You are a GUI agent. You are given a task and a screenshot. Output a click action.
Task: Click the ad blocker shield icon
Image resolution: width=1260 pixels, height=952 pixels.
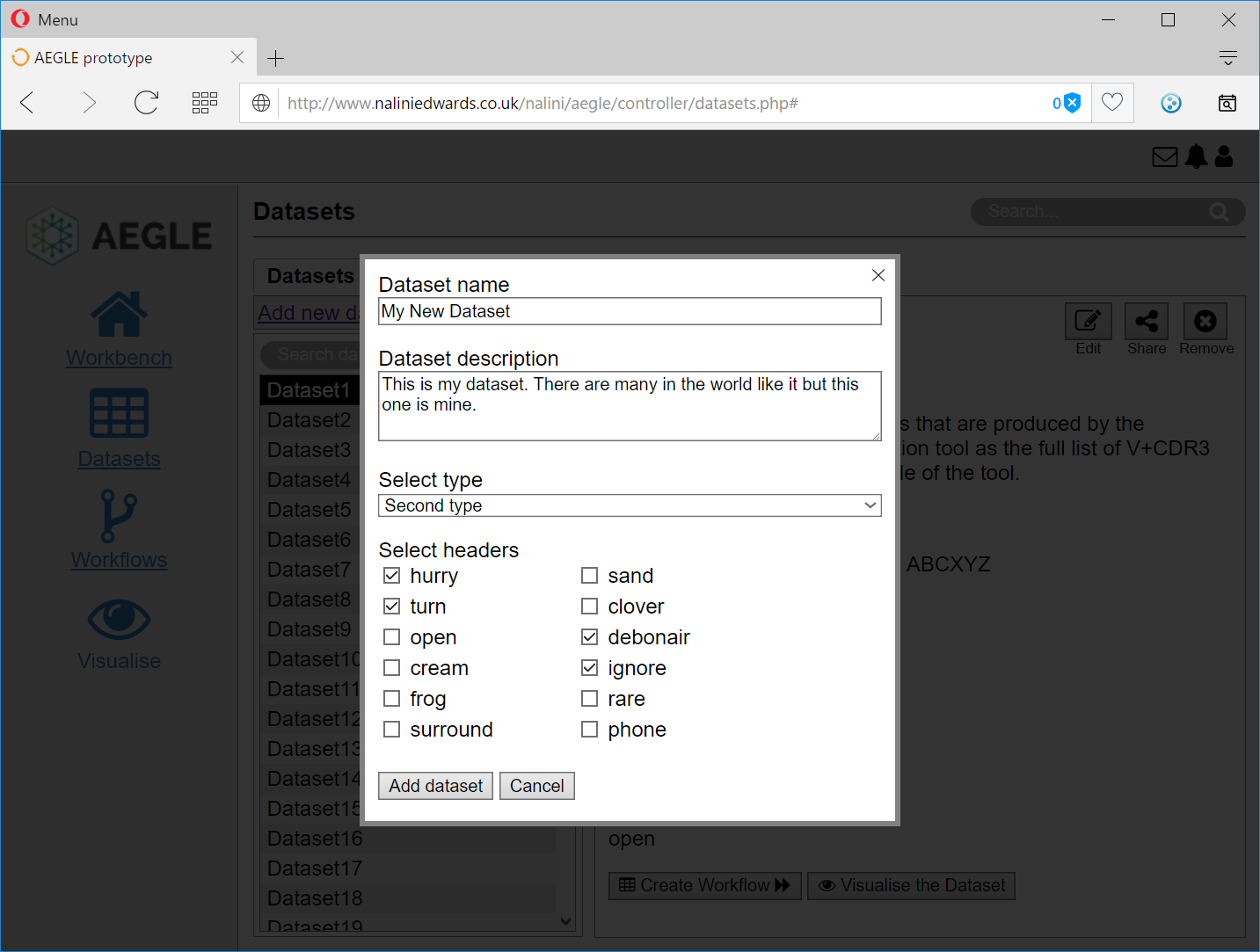(x=1072, y=103)
